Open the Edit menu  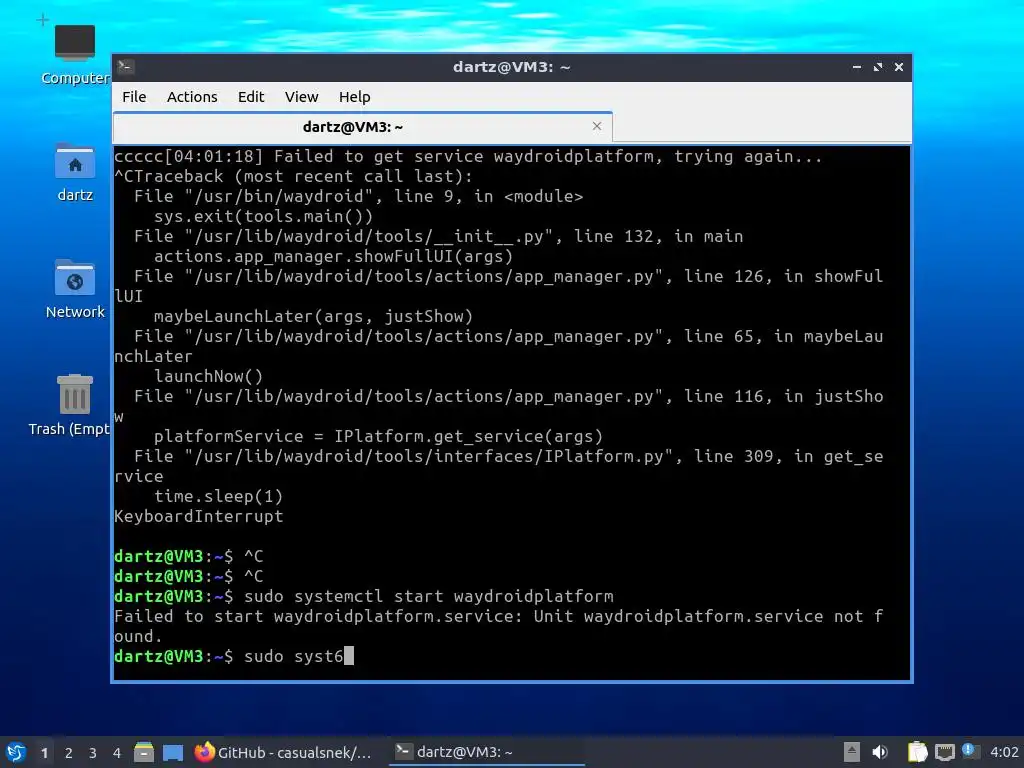(251, 97)
